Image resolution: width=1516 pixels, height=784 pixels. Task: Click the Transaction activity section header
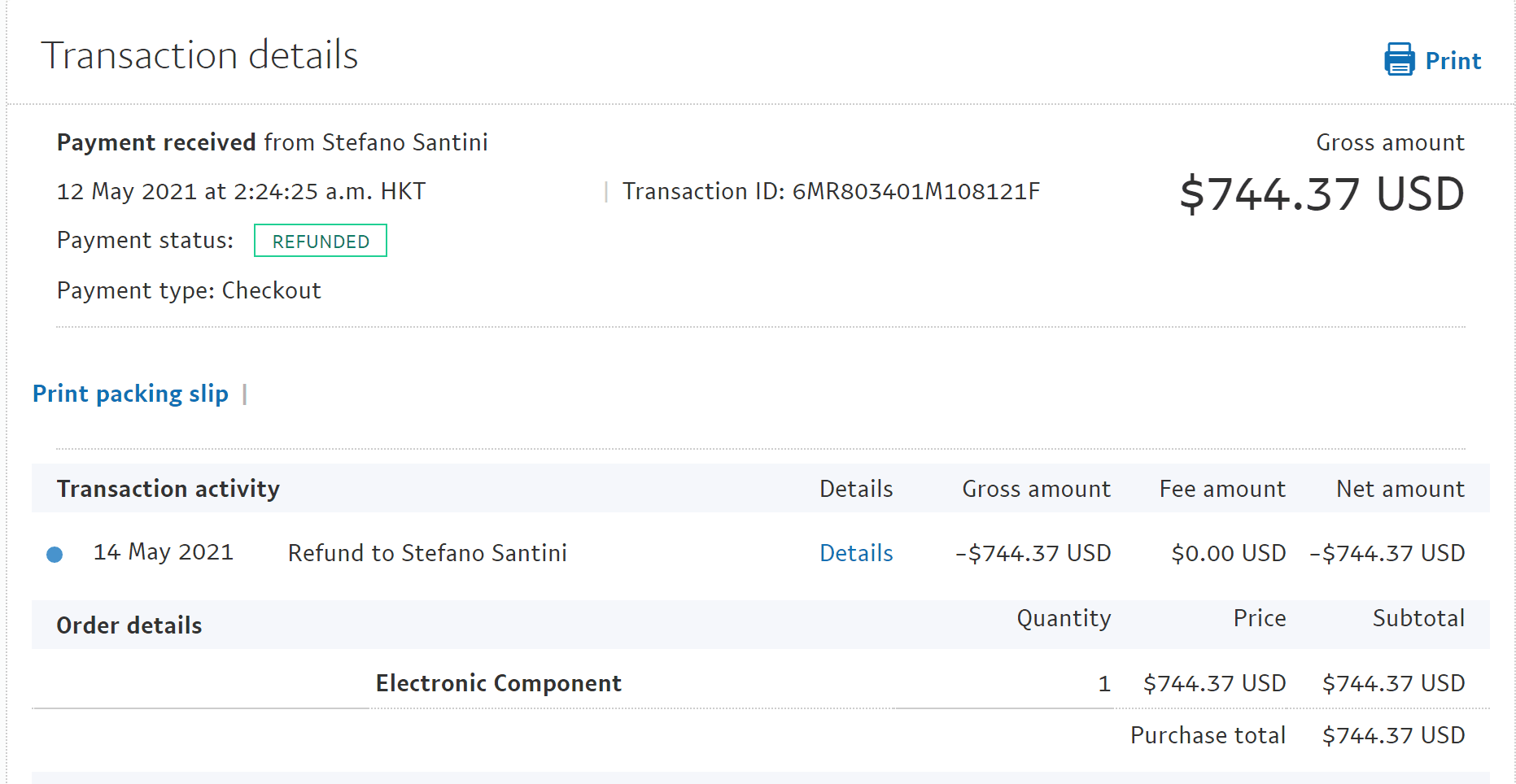click(168, 489)
